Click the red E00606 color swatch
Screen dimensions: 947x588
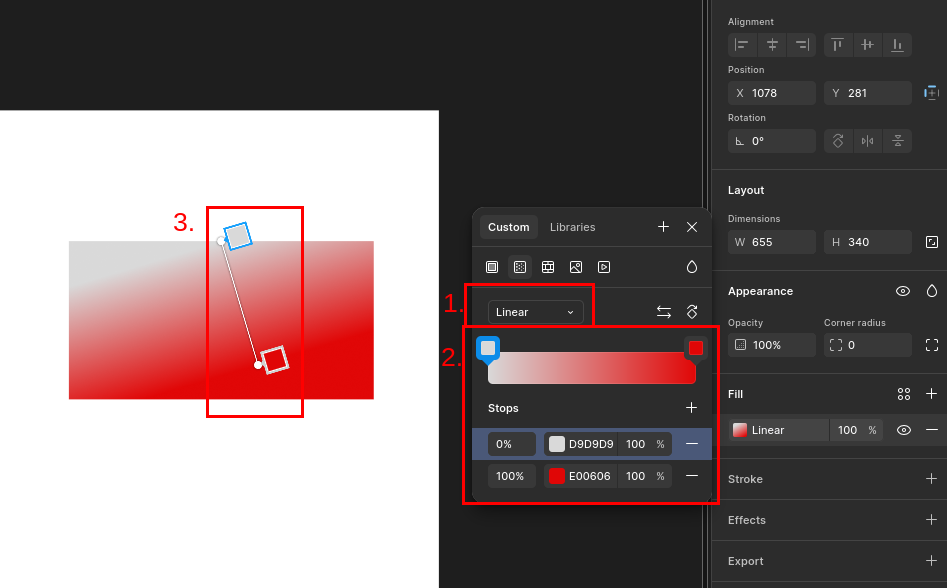tap(557, 476)
